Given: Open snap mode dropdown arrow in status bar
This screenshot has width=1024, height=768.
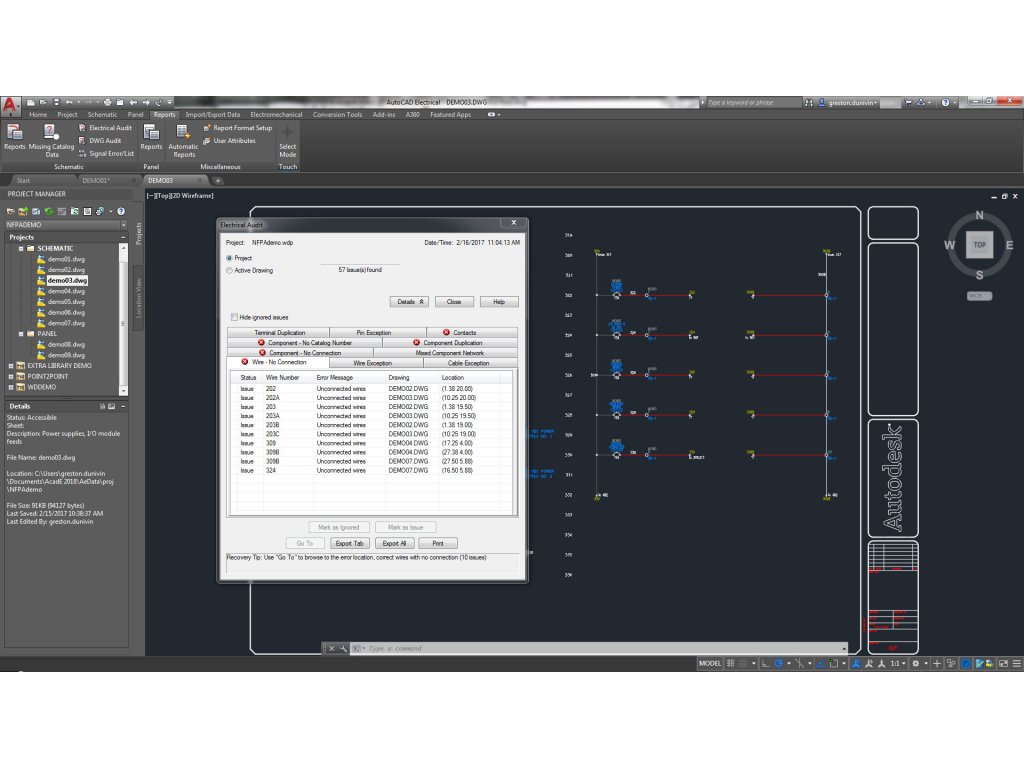Looking at the screenshot, I should point(754,664).
